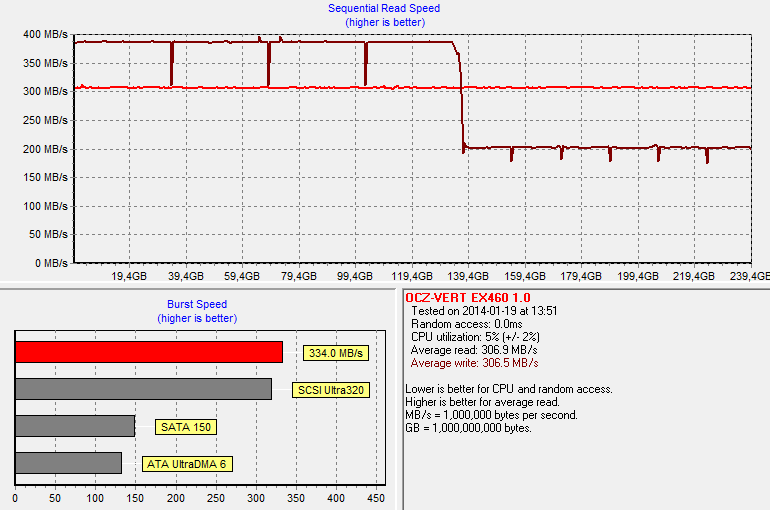This screenshot has width=770, height=510.
Task: Click the Burst Speed chart title
Action: click(197, 304)
